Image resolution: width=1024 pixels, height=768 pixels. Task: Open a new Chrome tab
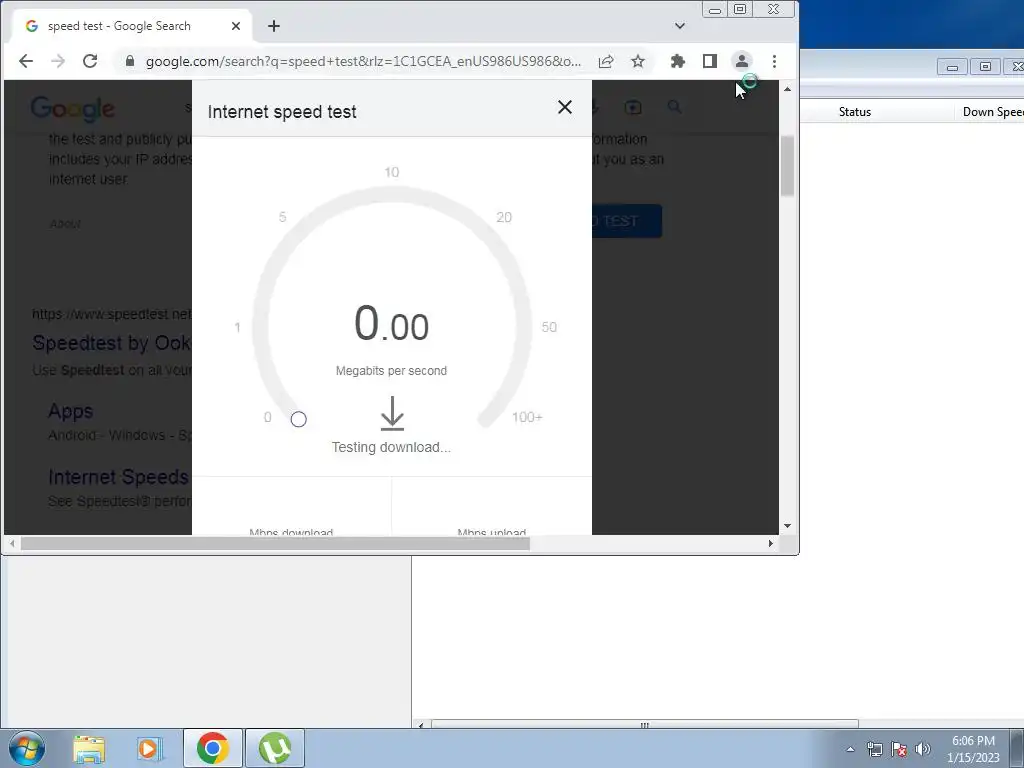tap(274, 26)
